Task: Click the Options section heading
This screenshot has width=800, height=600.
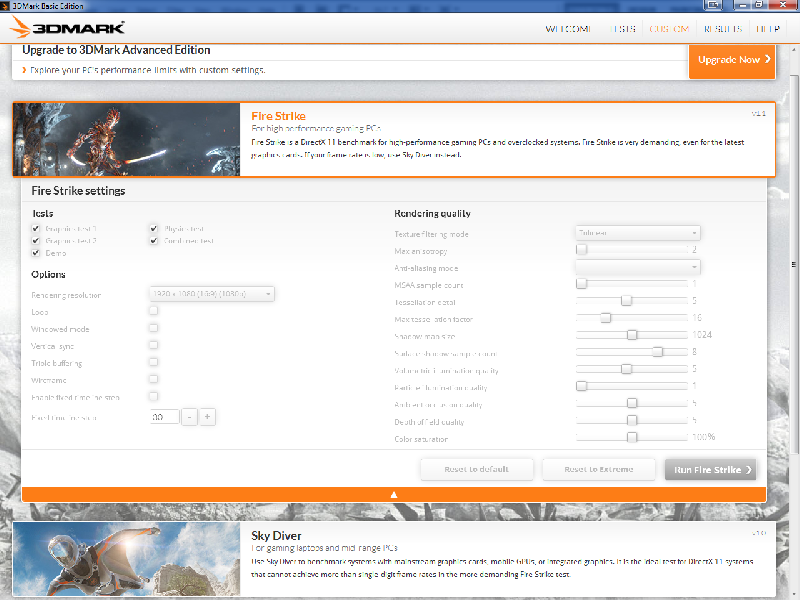Action: (48, 274)
